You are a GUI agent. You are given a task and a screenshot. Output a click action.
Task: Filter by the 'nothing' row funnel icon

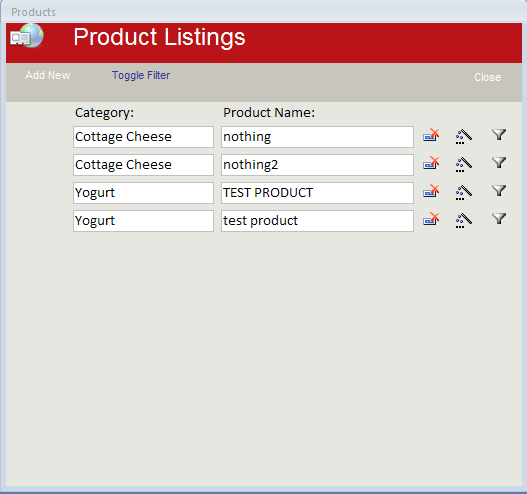[x=499, y=135]
